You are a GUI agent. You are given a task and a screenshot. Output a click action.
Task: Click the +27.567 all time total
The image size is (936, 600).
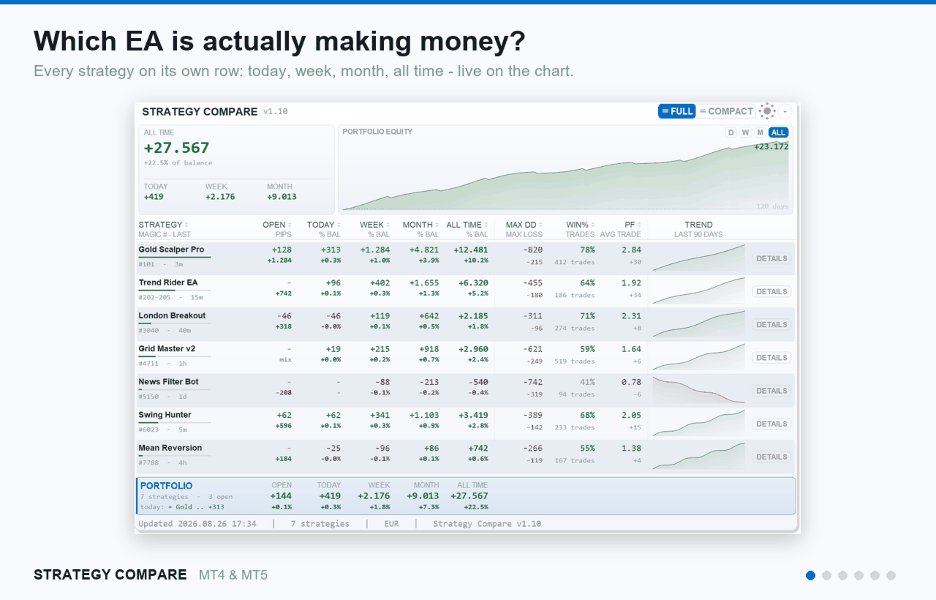click(177, 148)
